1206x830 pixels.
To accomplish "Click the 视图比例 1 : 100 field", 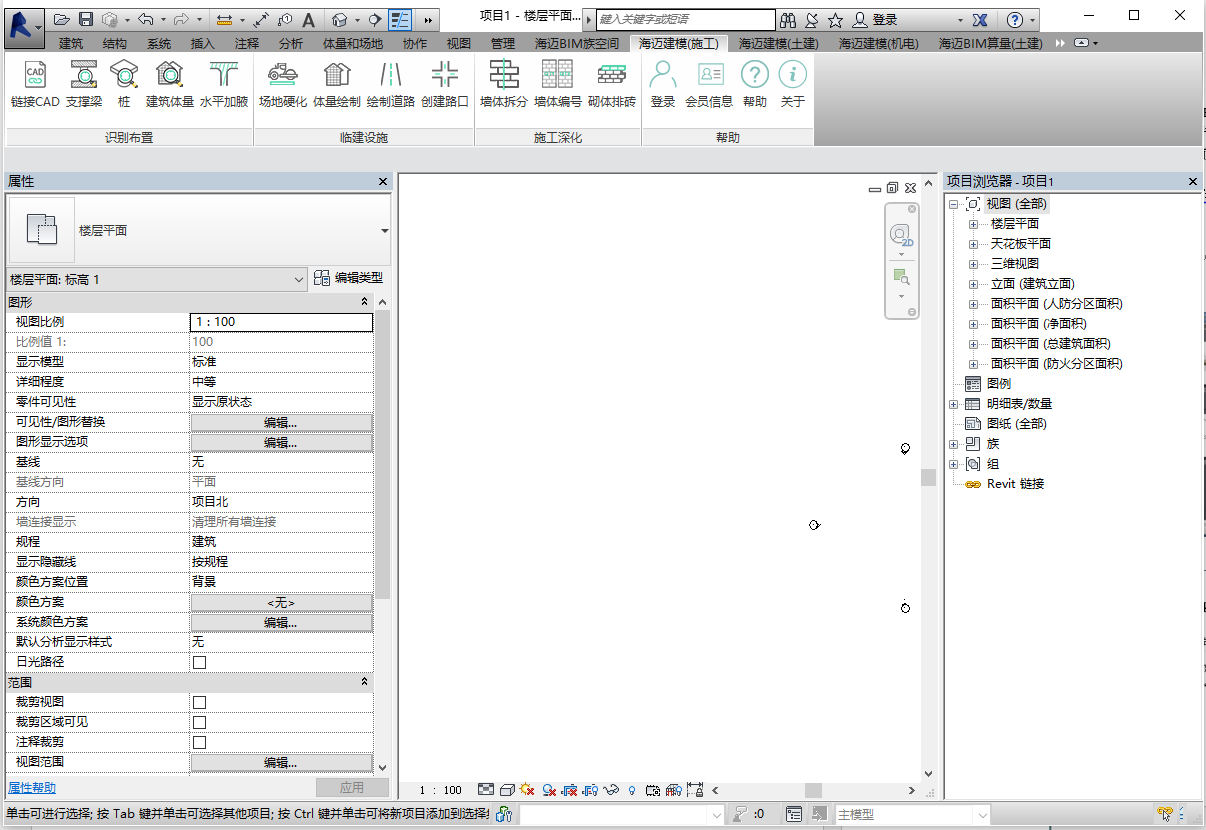I will tap(281, 322).
